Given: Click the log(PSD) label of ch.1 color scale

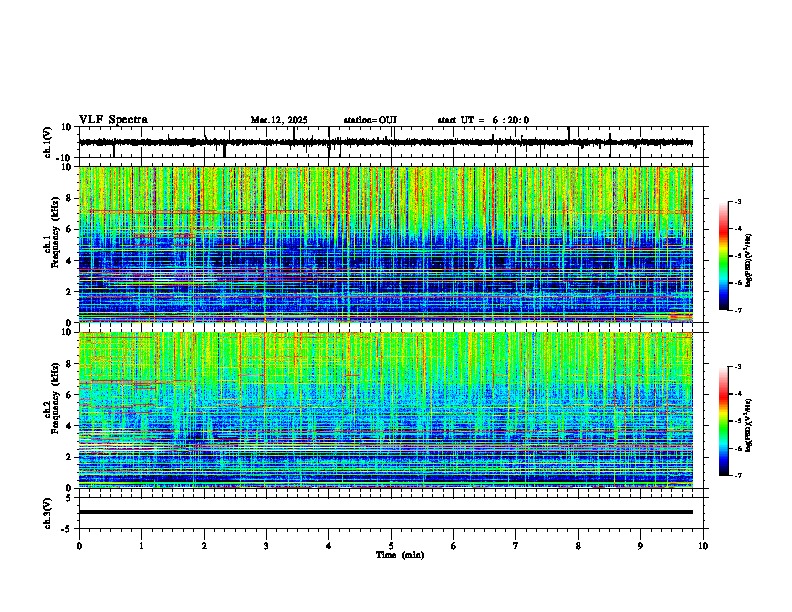Looking at the screenshot, I should pyautogui.click(x=749, y=260).
